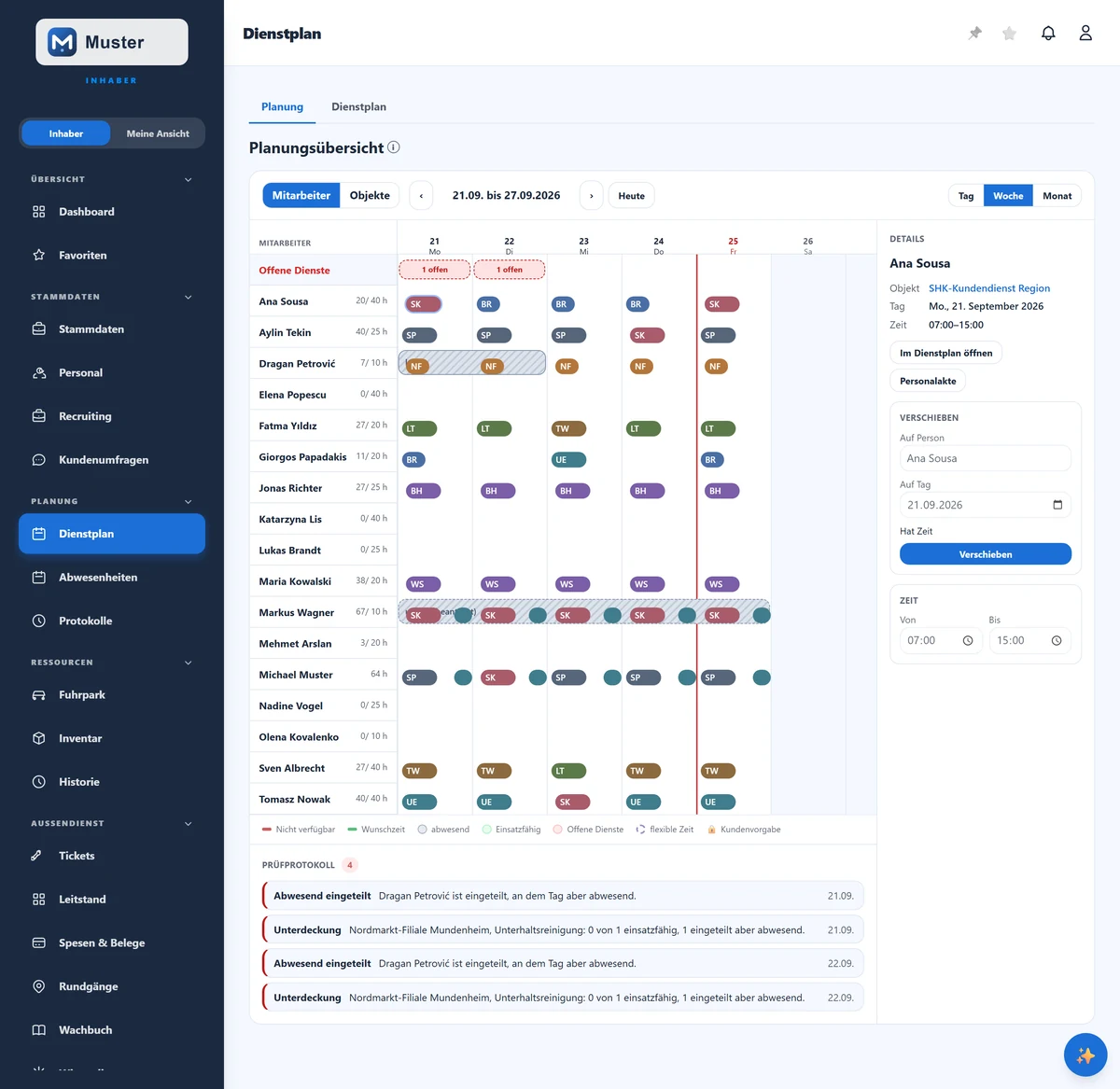Open the user profile icon
Viewport: 1120px width, 1089px height.
1085,34
